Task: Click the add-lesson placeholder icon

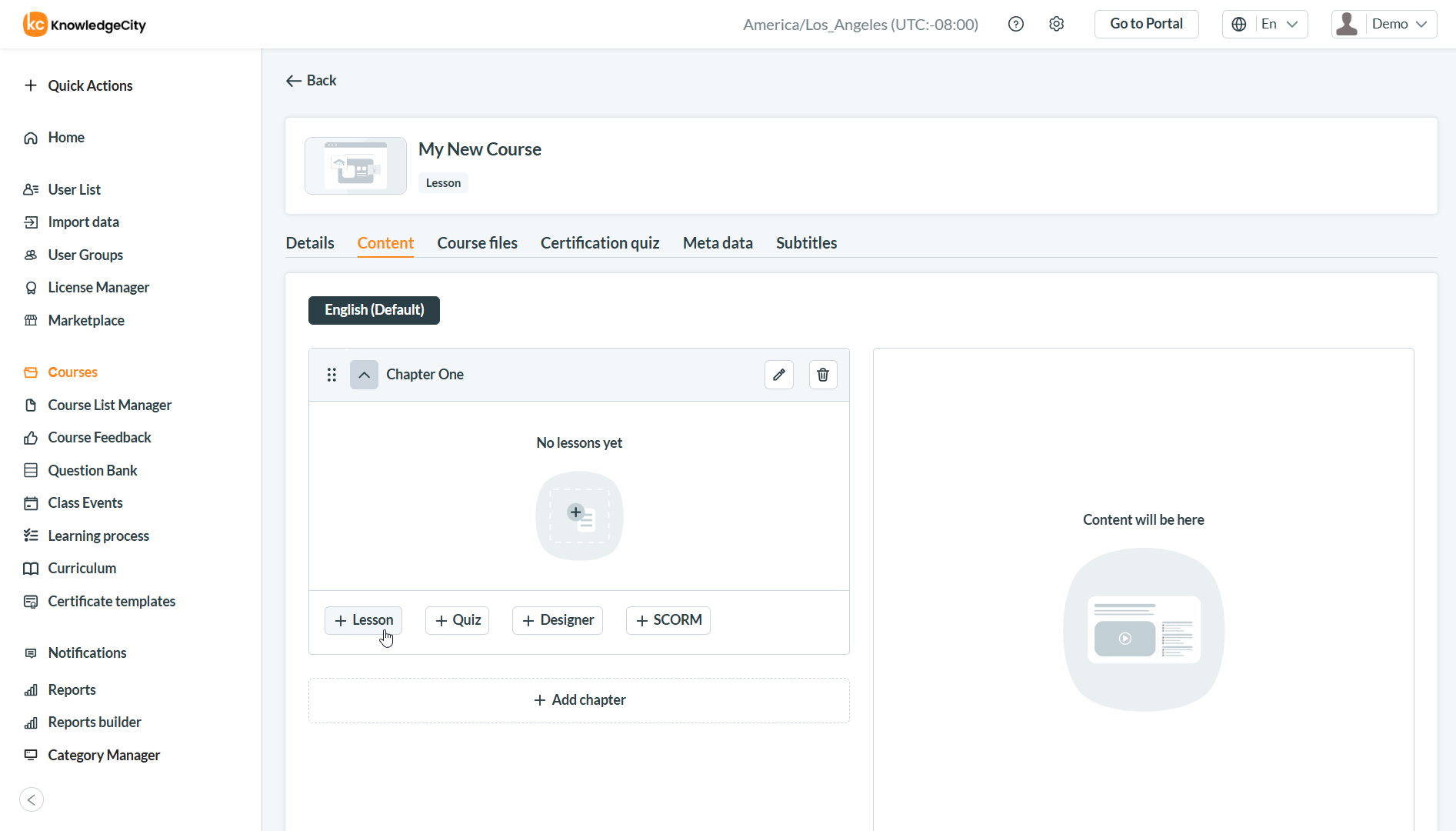Action: click(x=579, y=516)
